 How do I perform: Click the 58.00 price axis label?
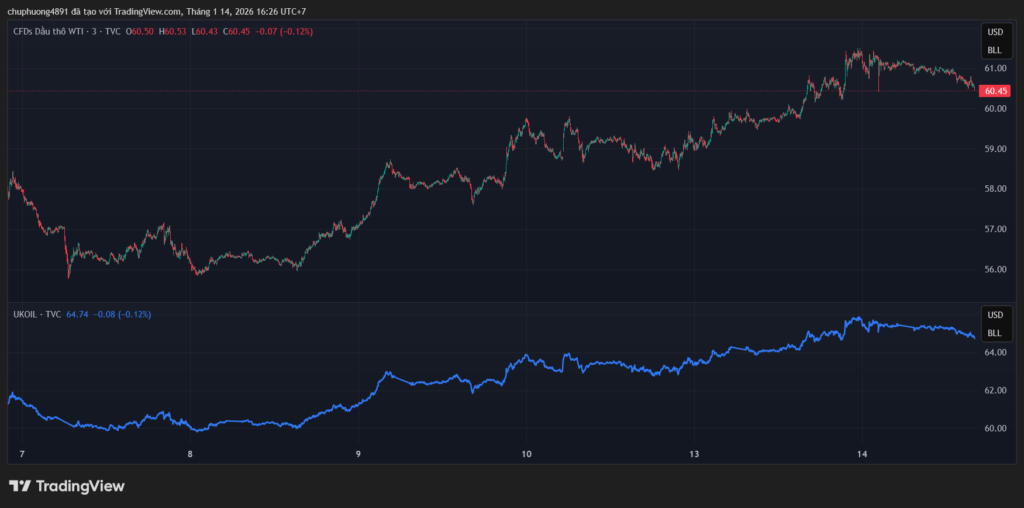tap(994, 189)
